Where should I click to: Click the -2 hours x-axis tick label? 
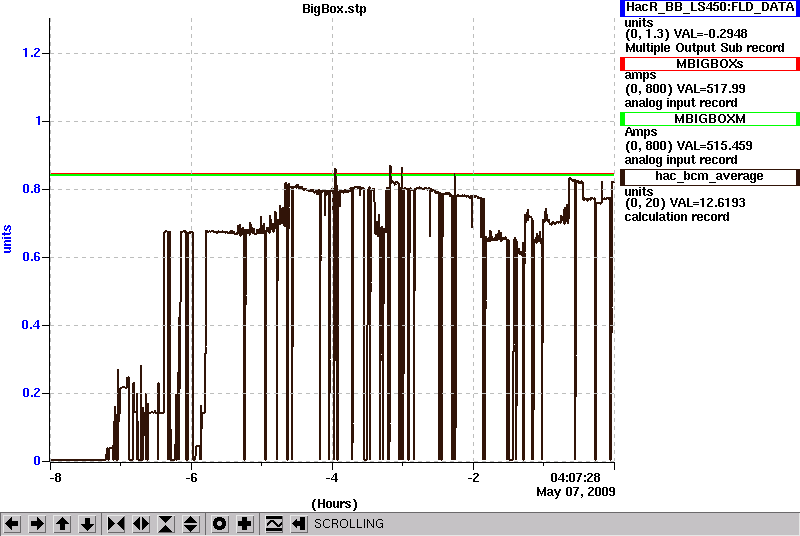pyautogui.click(x=473, y=478)
